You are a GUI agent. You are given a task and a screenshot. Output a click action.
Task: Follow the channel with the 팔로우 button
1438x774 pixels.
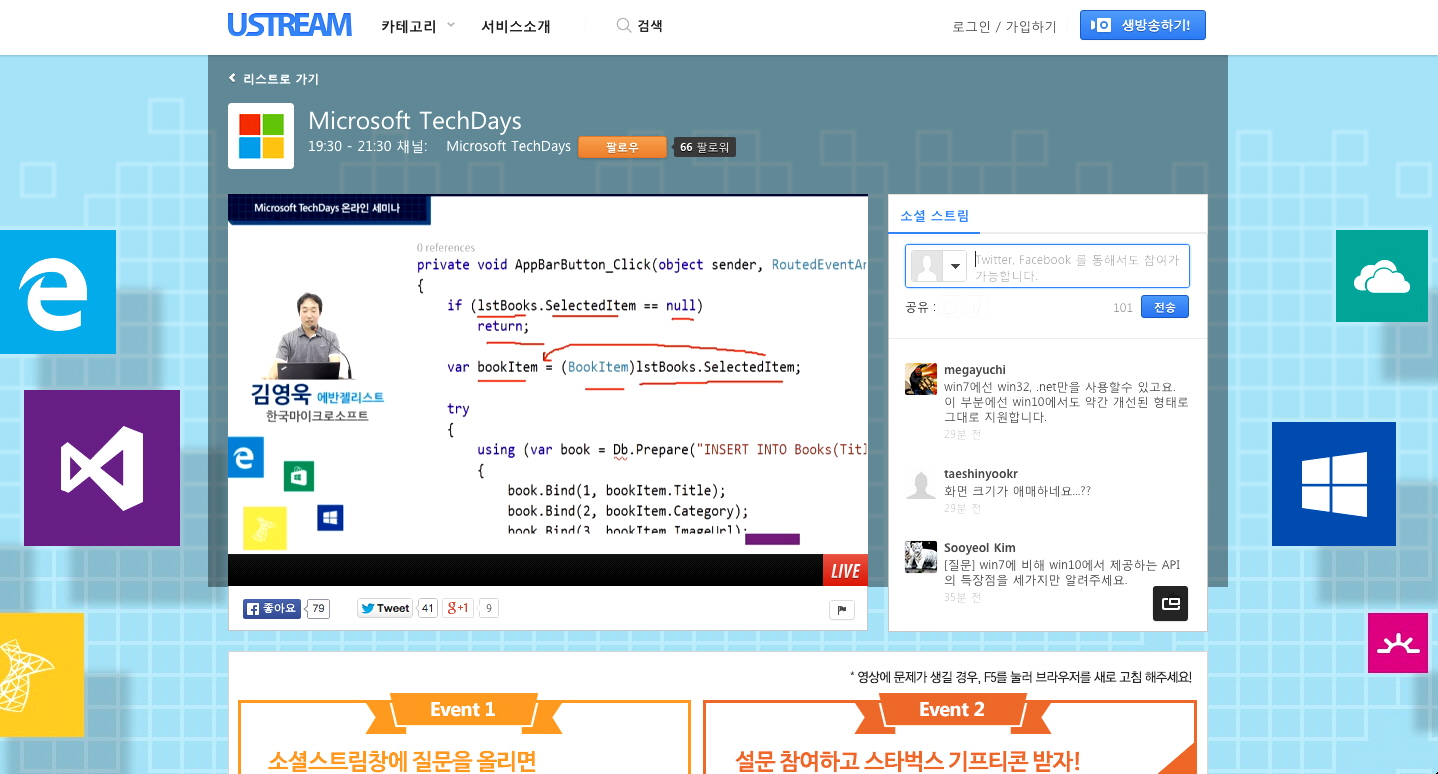point(622,146)
